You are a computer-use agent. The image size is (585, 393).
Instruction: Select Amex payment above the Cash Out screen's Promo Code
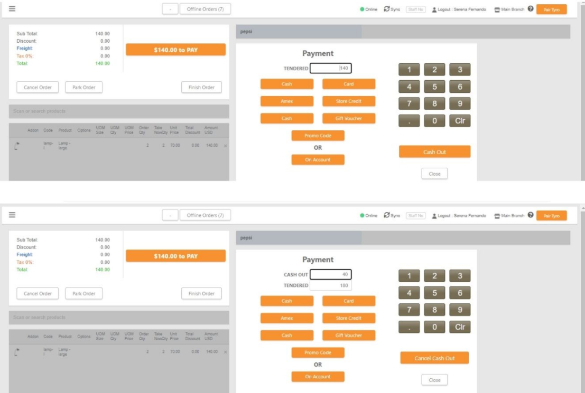click(x=287, y=318)
